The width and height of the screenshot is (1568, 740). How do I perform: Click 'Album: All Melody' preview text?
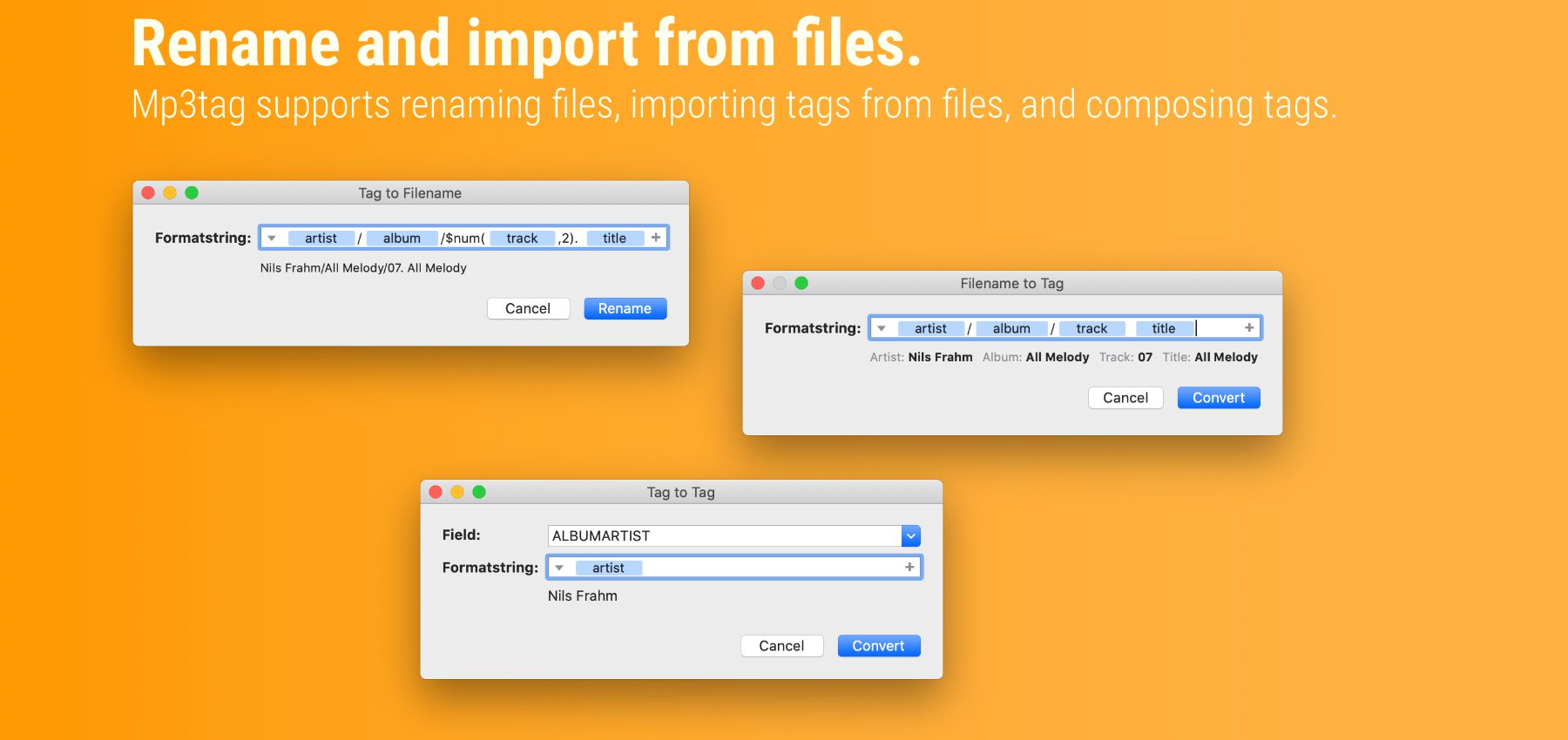pos(1036,357)
